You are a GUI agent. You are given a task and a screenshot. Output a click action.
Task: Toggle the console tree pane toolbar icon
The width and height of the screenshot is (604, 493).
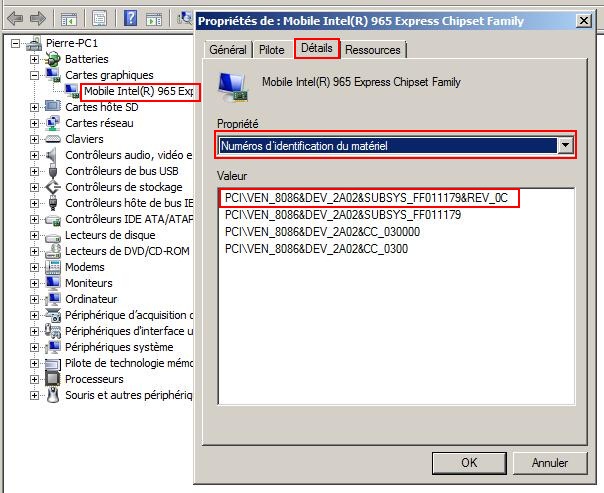tap(69, 18)
